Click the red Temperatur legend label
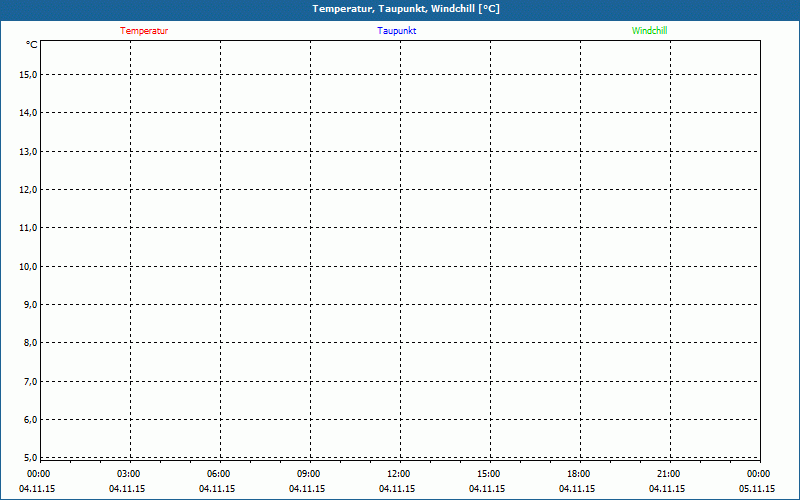 144,31
